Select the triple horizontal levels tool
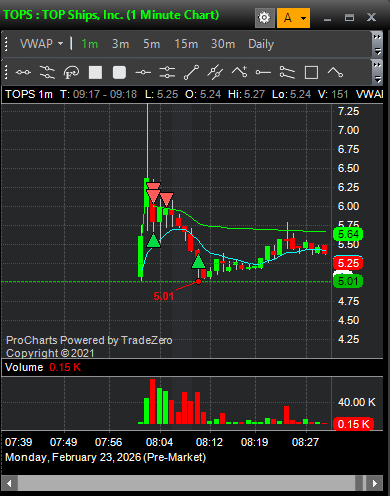The width and height of the screenshot is (390, 496). pos(167,72)
